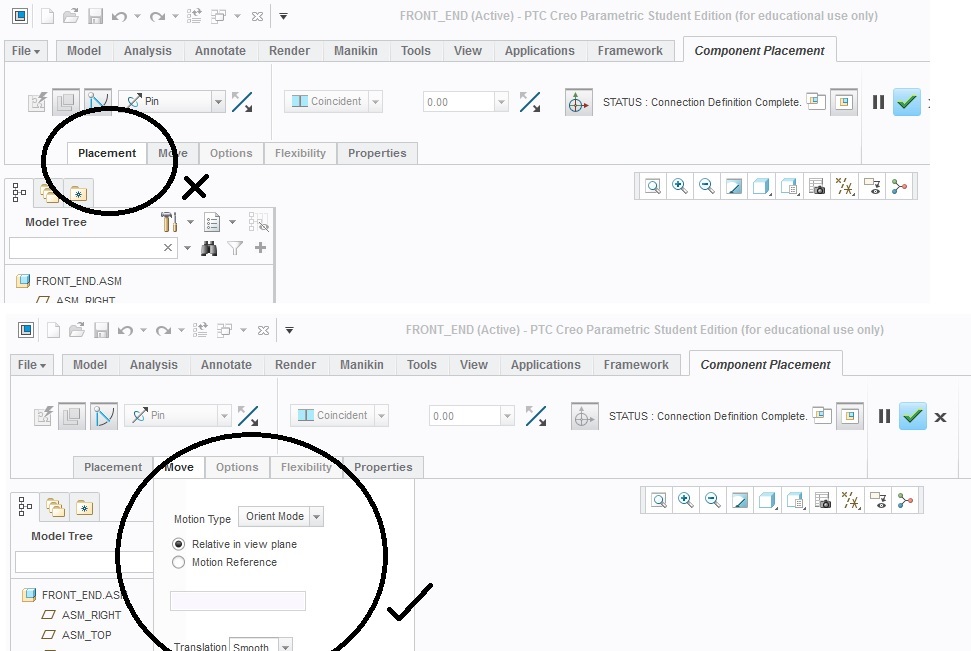Image resolution: width=971 pixels, height=651 pixels.
Task: Clear search X in upper Model Tree field
Action: [x=167, y=248]
